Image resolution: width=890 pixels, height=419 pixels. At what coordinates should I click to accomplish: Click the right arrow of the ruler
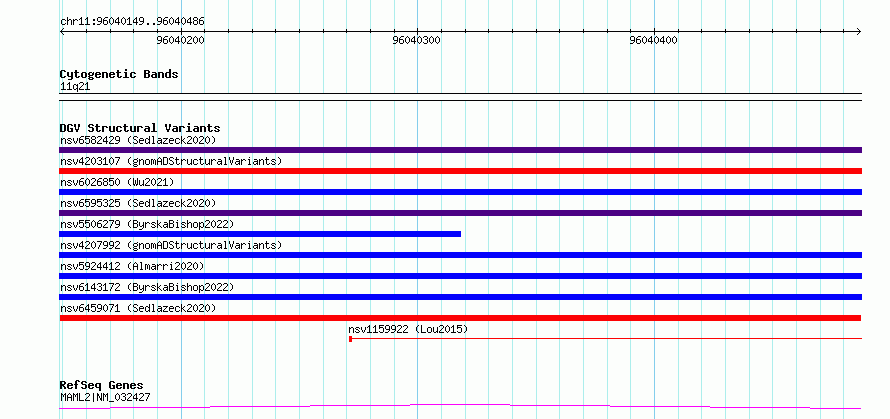[x=859, y=31]
